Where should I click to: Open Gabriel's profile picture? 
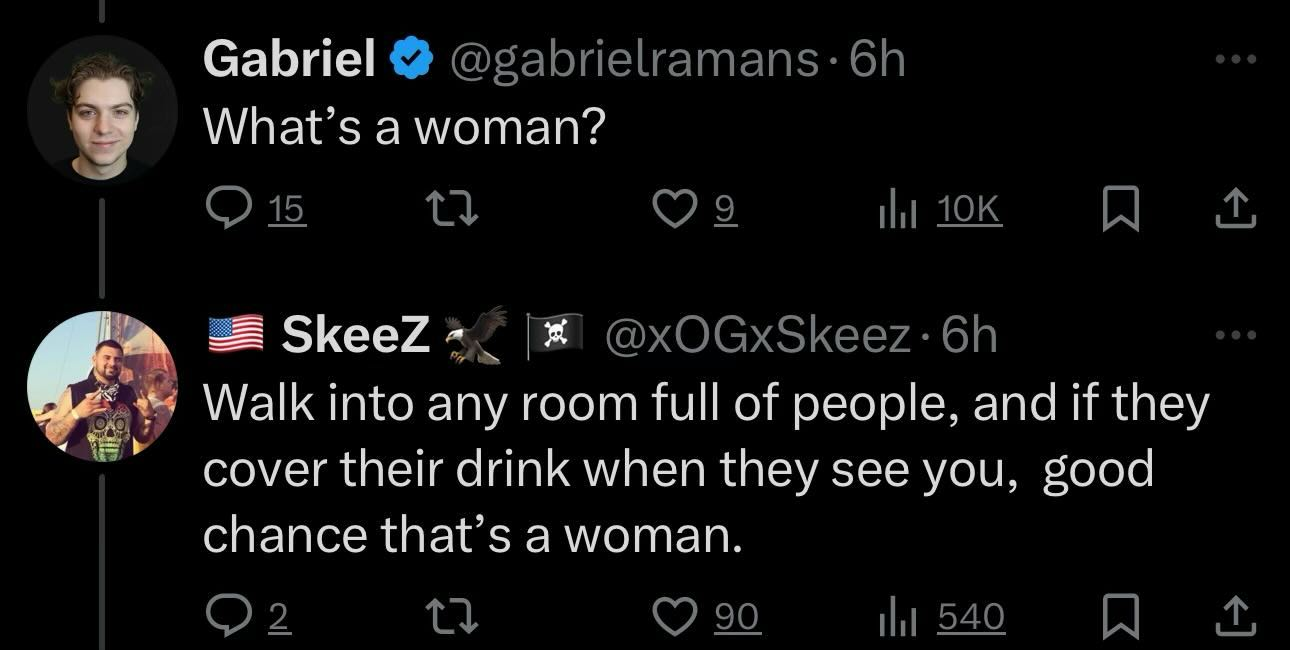[102, 111]
